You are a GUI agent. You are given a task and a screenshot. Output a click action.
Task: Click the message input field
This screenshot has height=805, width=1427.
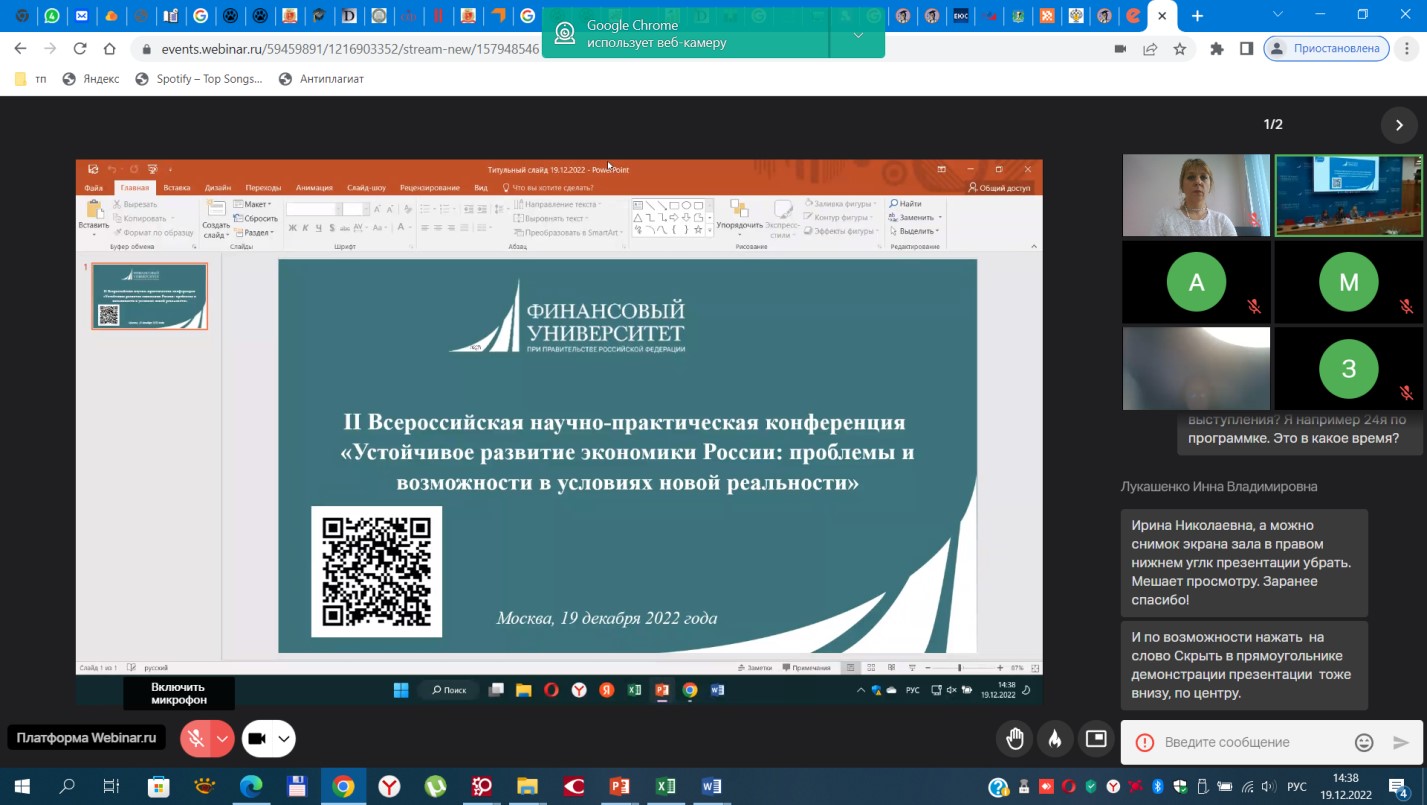[x=1250, y=742]
